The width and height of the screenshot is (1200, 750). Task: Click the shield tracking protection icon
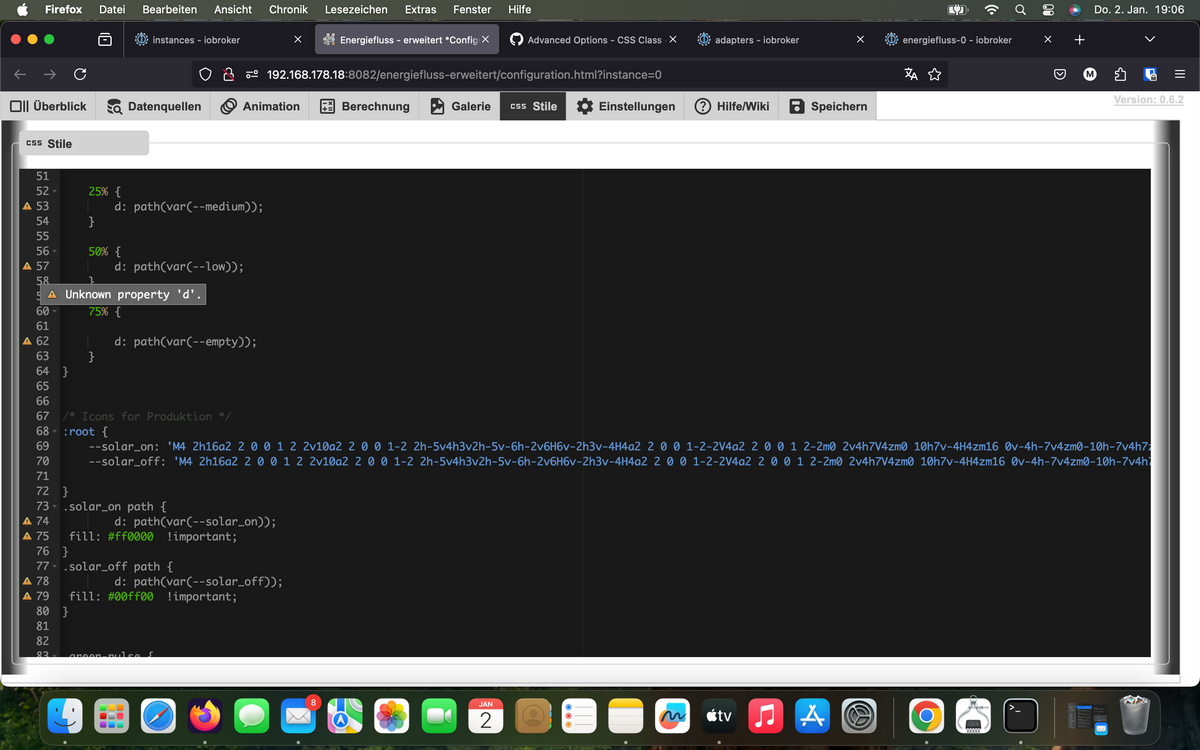tap(205, 74)
